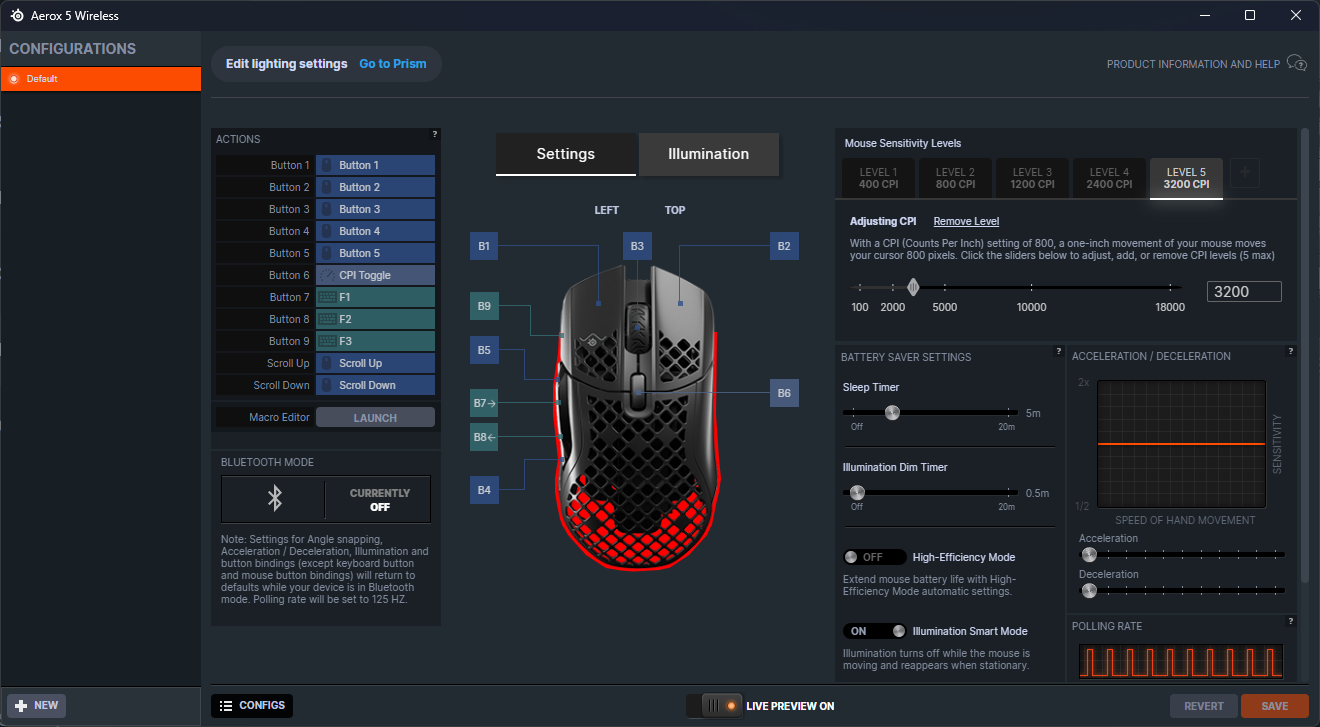The width and height of the screenshot is (1320, 727).
Task: Open Button 8 F2 binding dropdown
Action: click(375, 319)
